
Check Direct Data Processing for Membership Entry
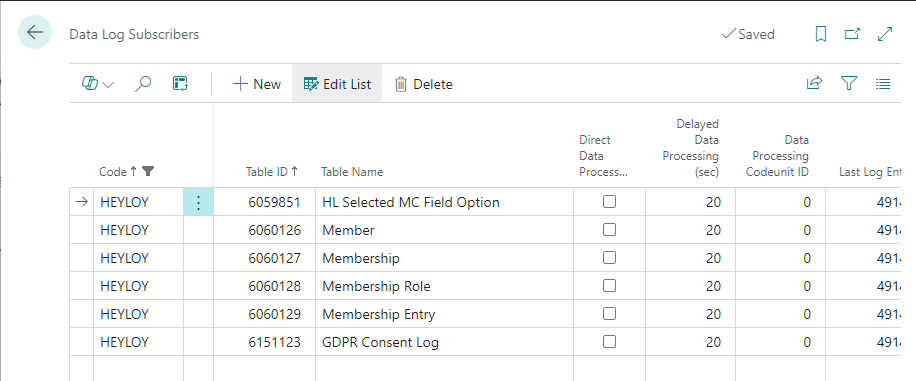609,314
